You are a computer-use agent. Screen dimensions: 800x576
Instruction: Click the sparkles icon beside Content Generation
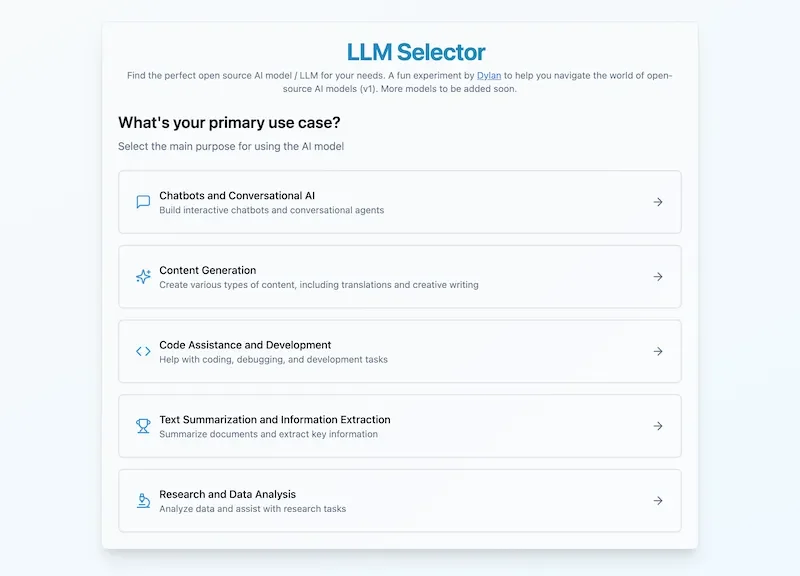point(141,276)
